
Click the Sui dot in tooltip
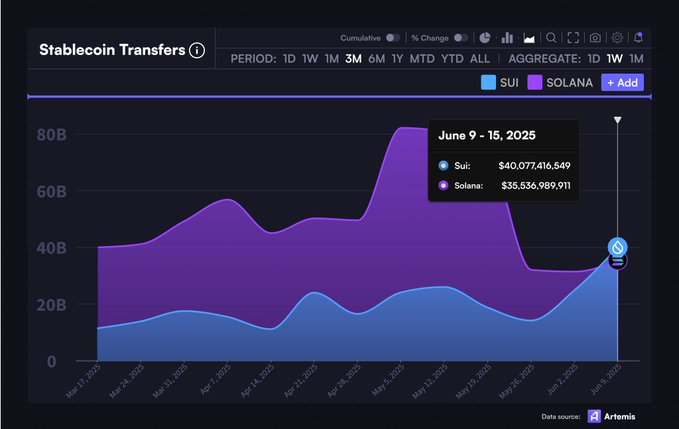(443, 165)
